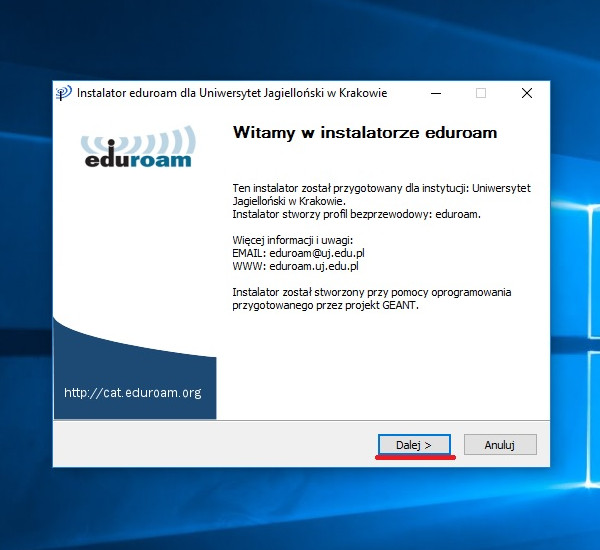Click the heading 'Witamy w instalatorze eduroam'

click(364, 133)
